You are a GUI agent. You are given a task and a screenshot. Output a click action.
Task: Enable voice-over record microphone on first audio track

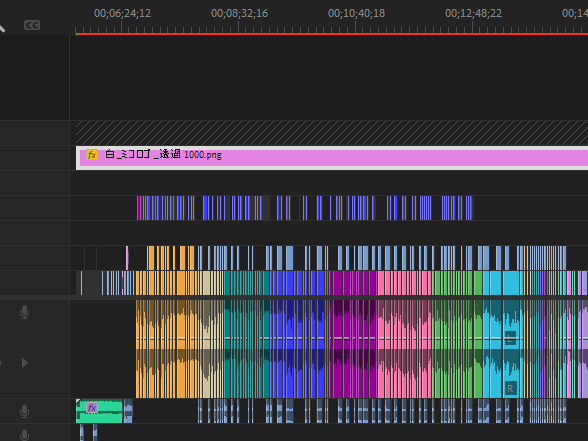[x=24, y=312]
